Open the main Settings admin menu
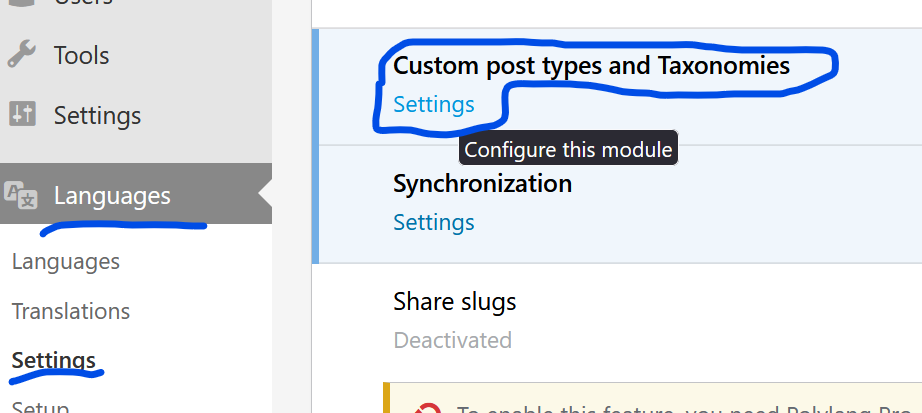Screen dimensions: 922x413 [x=97, y=114]
